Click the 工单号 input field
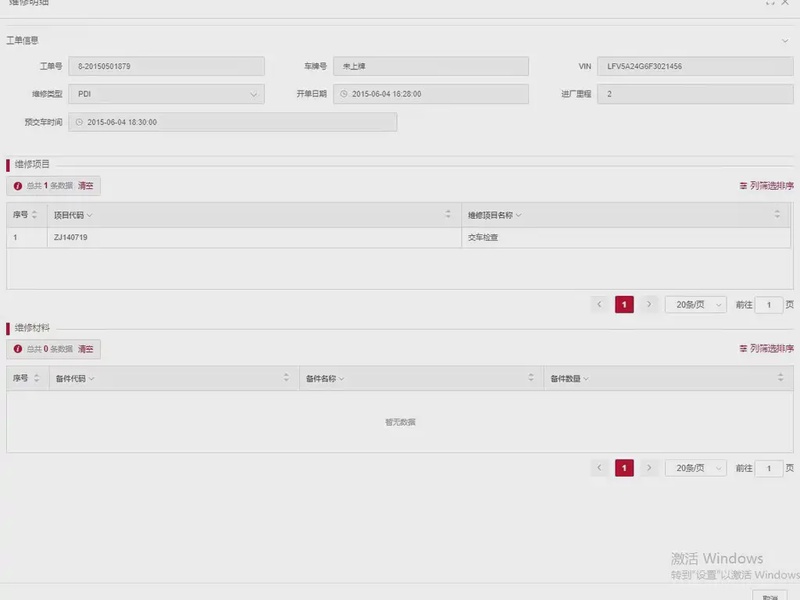800x600 pixels. 166,66
